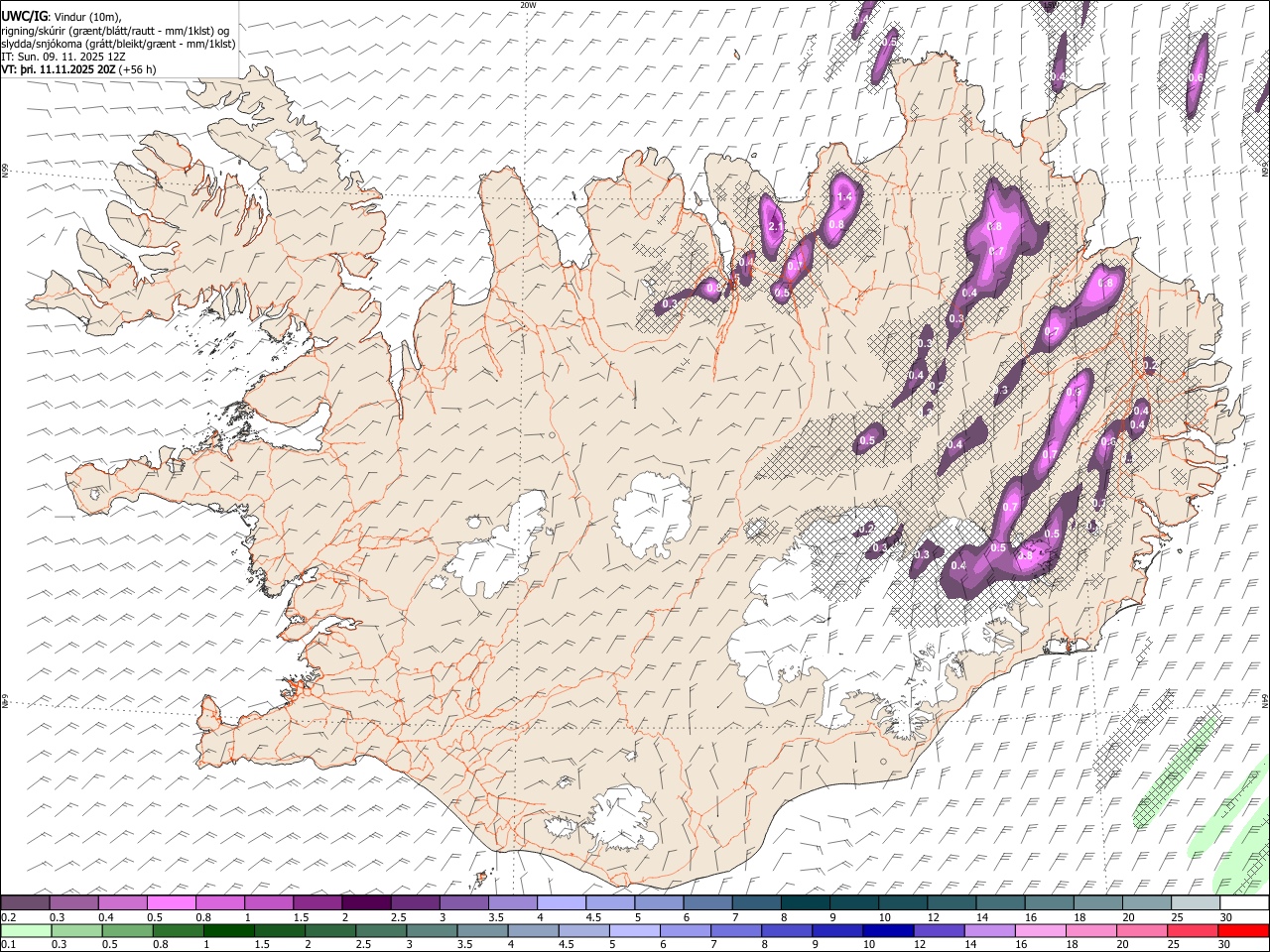Click upper legend swatch labeled 6
1270x952 pixels.
706,902
